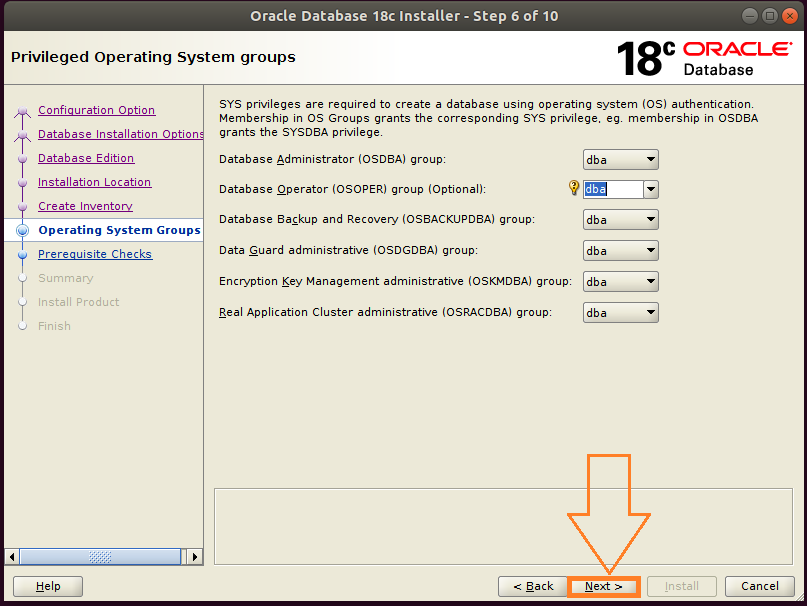This screenshot has height=606, width=807.
Task: Click the Help button
Action: pos(48,586)
